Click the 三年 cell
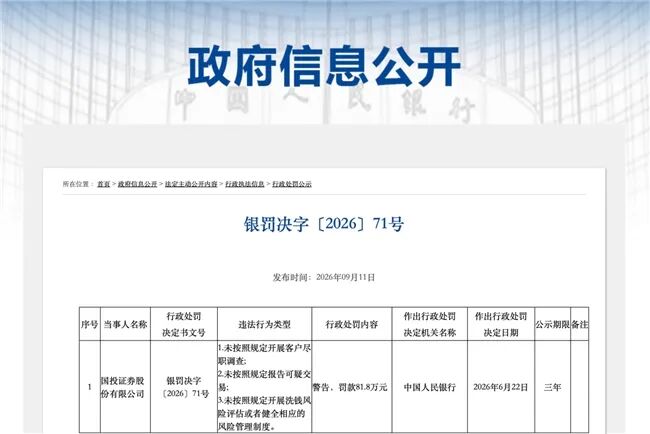This screenshot has height=434, width=650. tap(553, 387)
